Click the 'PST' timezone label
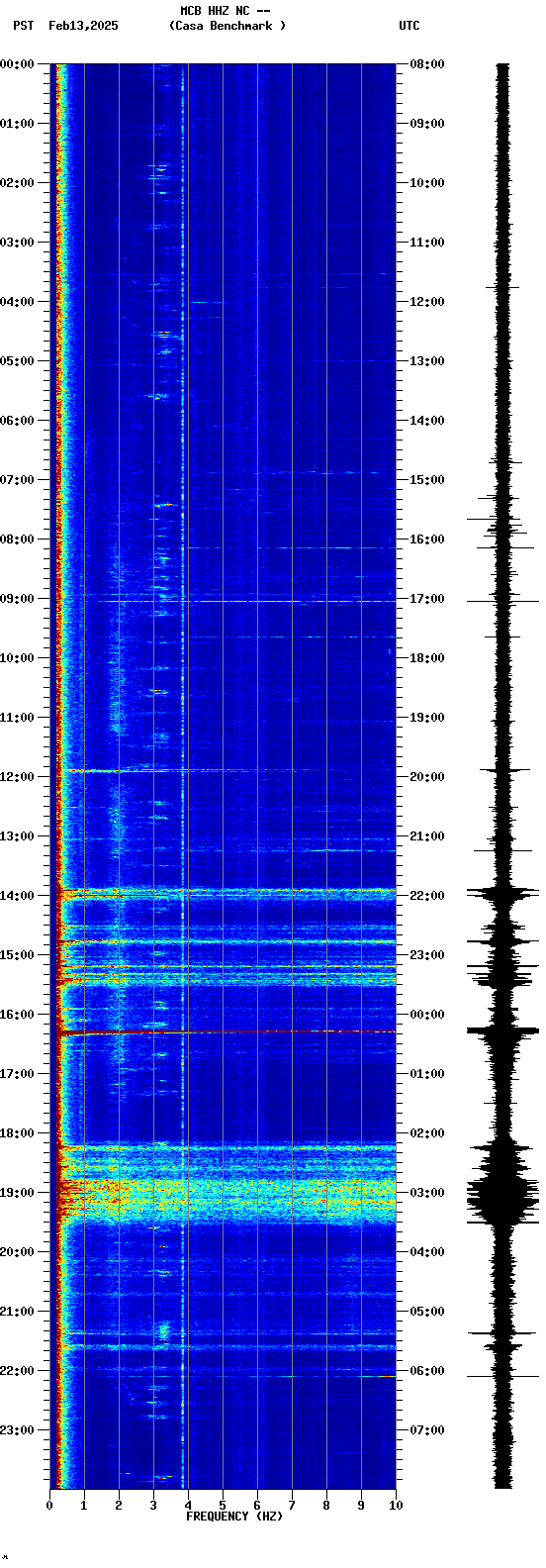Screen dimensions: 546x1568 (24, 26)
